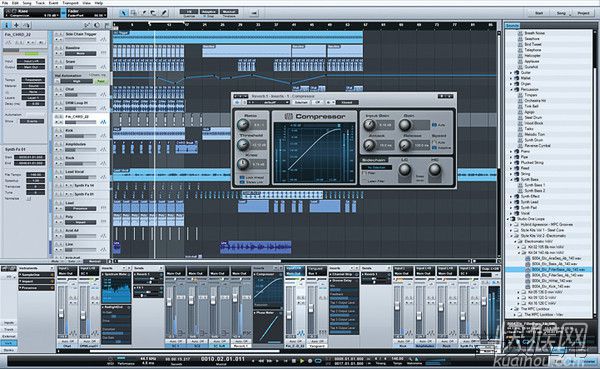Viewport: 600px width, 369px height.
Task: Click the Add Tracks plus icon
Action: point(16,25)
